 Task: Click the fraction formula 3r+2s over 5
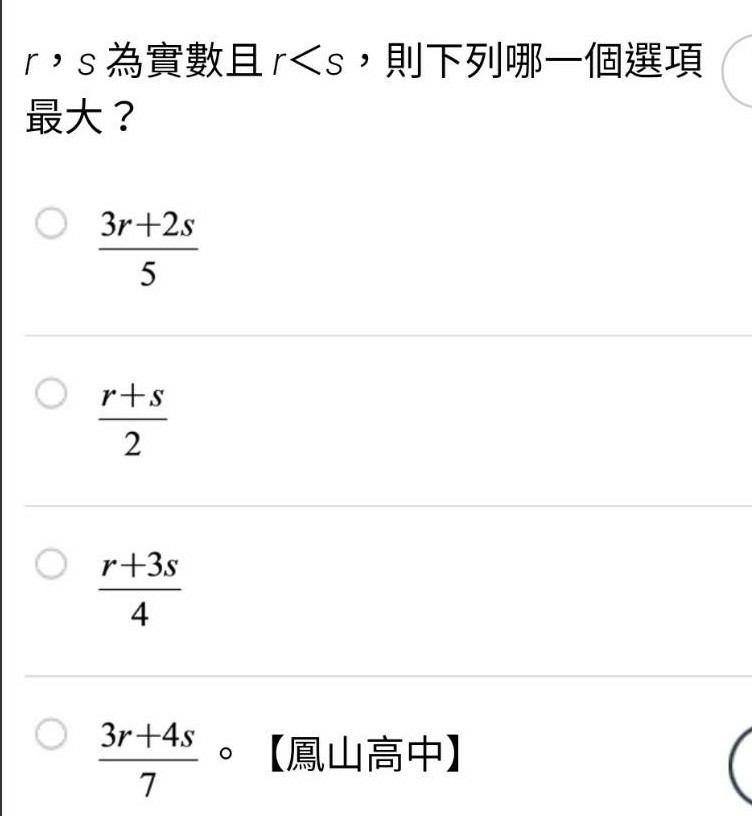[x=148, y=248]
